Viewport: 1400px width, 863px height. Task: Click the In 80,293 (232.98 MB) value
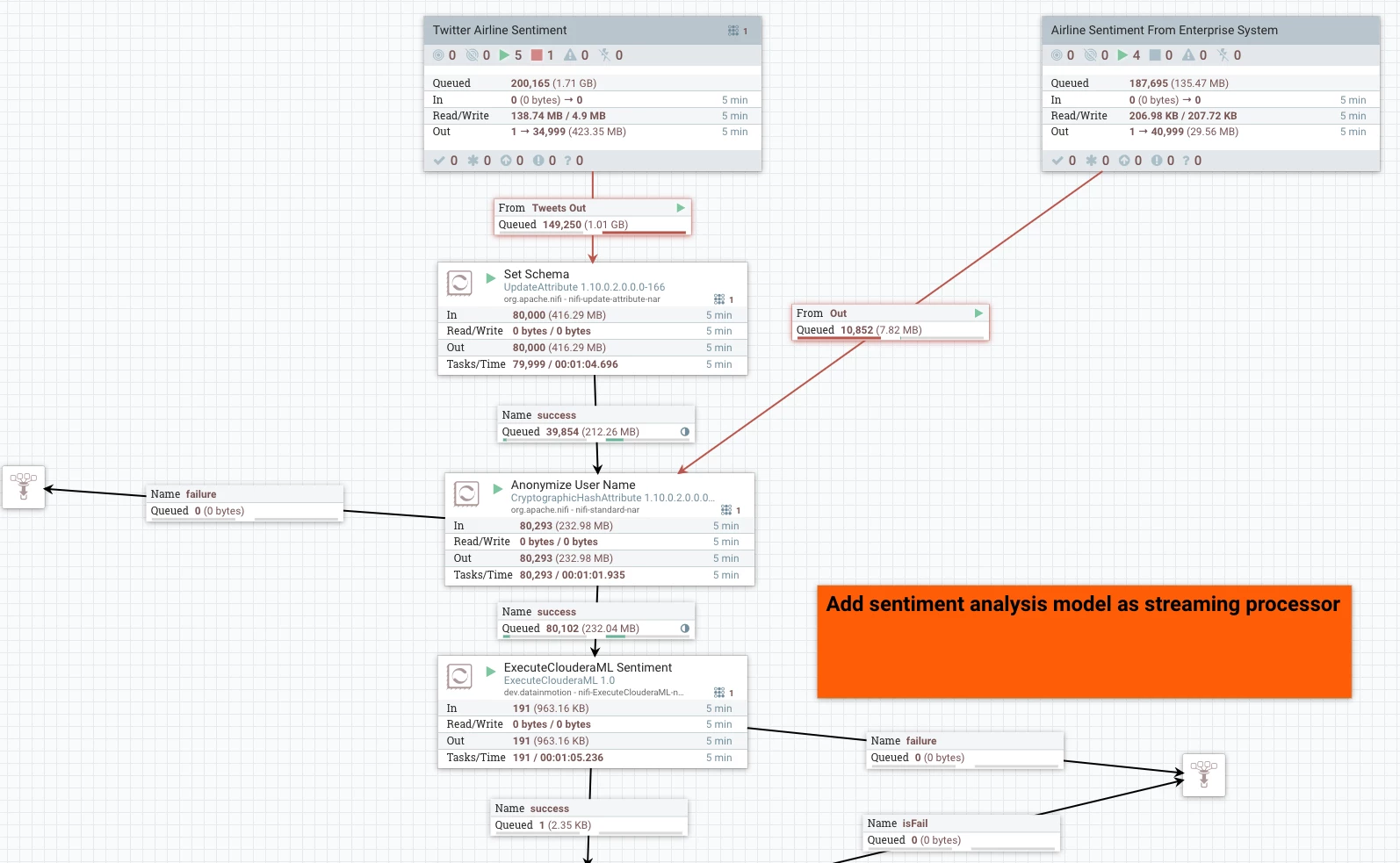[566, 526]
